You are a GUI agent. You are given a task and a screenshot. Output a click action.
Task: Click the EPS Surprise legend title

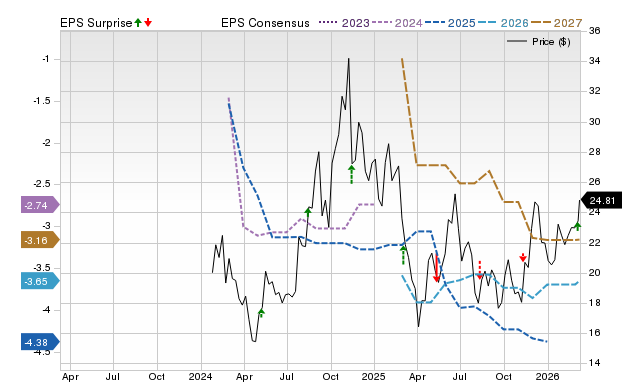pos(96,23)
